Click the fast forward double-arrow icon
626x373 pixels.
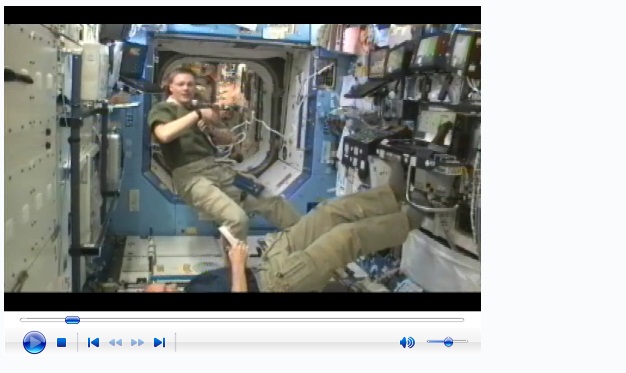137,343
